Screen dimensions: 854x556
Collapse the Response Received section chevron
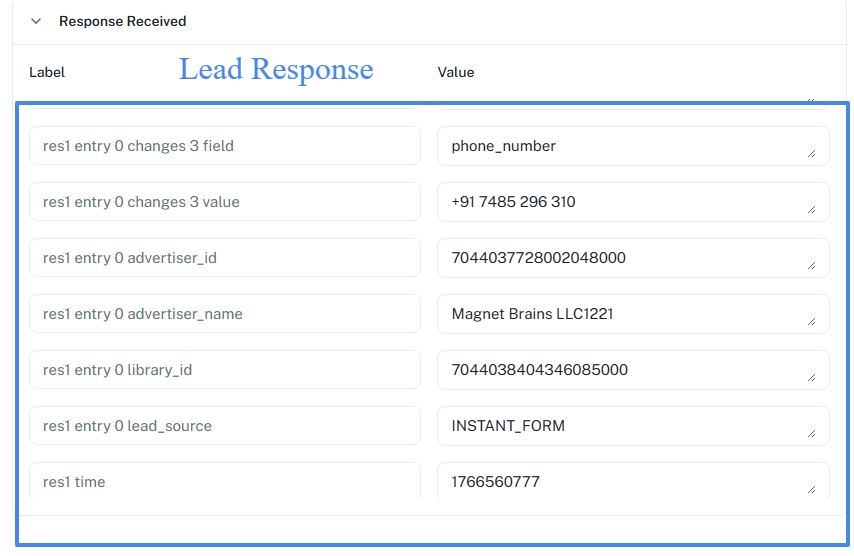click(x=36, y=21)
